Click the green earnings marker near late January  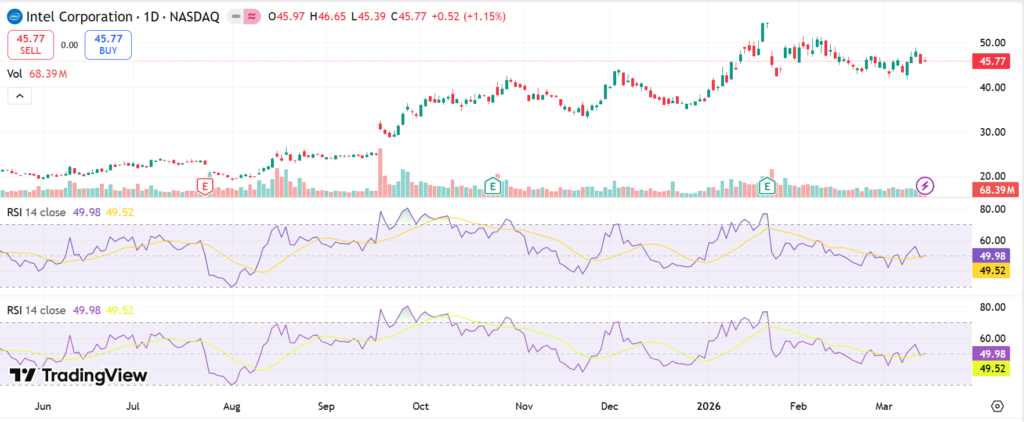[x=767, y=186]
